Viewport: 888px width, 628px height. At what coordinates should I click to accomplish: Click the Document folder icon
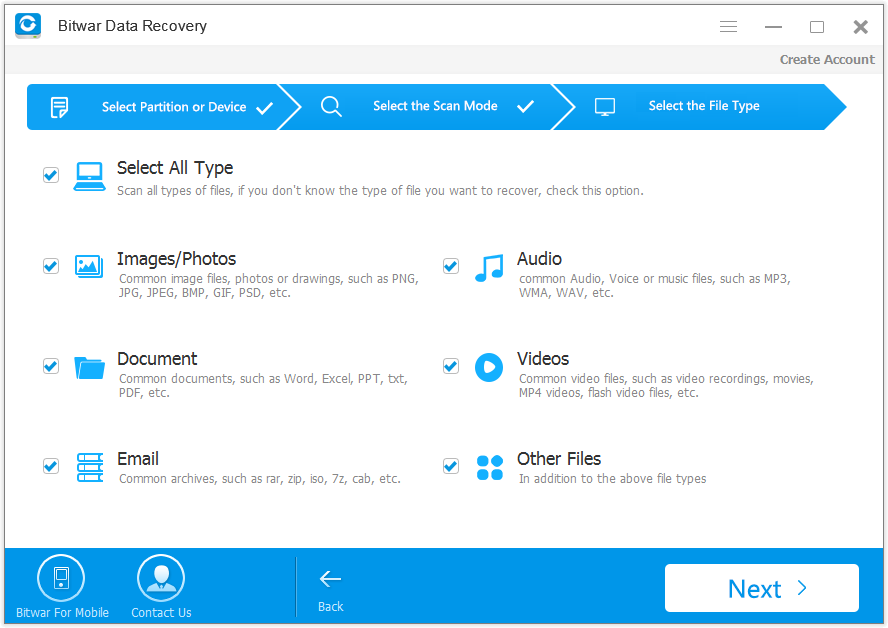tap(89, 368)
